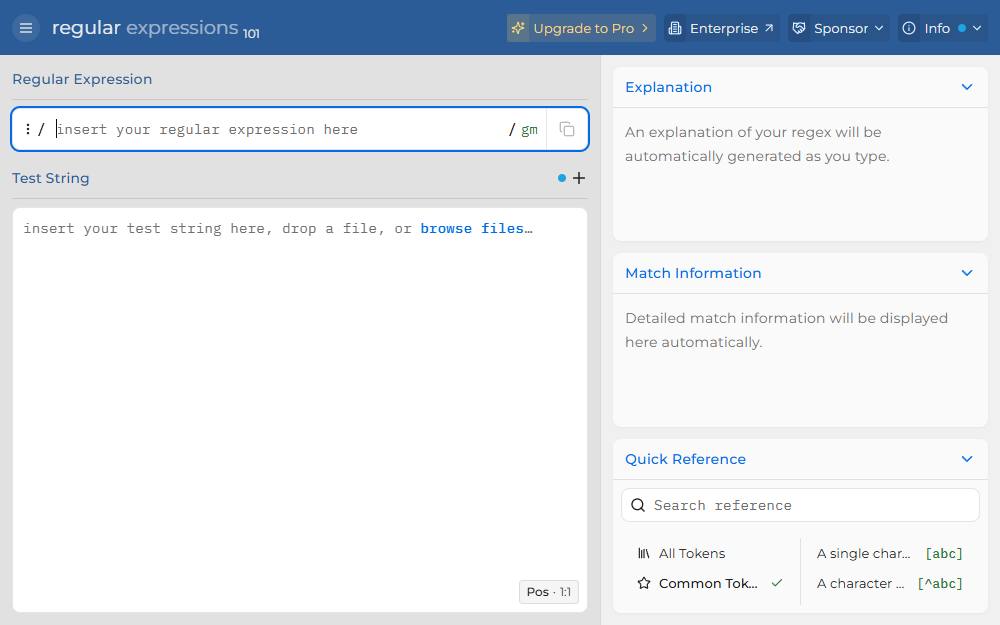Focus the test string text area
The image size is (1000, 625).
[x=299, y=409]
